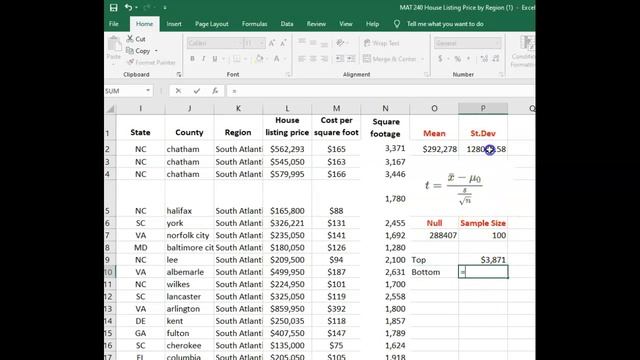Click the Decrease Indent icon
Image resolution: width=640 pixels, height=360 pixels.
pos(340,59)
